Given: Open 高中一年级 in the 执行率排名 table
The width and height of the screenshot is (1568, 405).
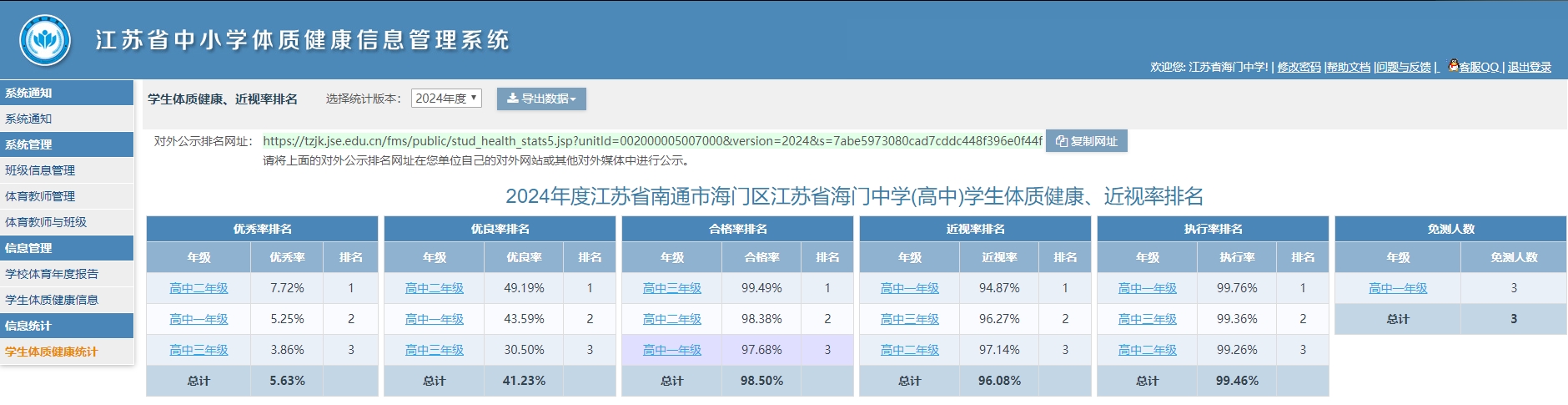Looking at the screenshot, I should [x=1148, y=288].
